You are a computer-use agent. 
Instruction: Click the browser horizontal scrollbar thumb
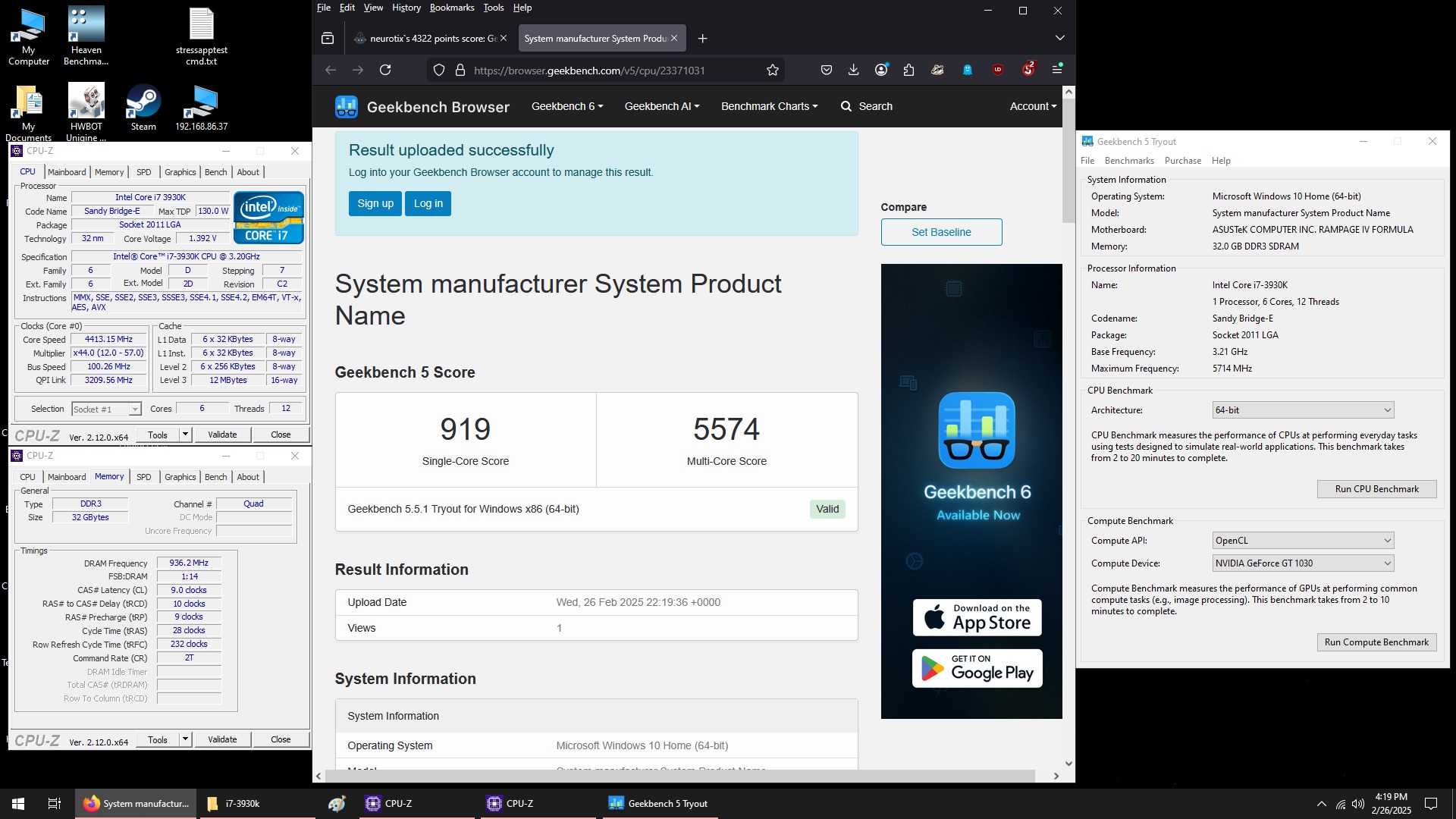tap(679, 776)
